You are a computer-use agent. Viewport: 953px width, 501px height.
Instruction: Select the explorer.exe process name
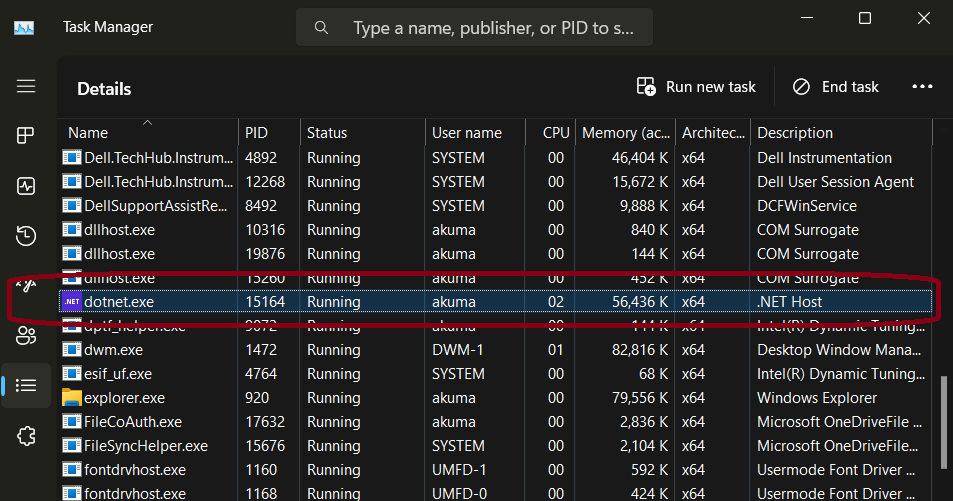pyautogui.click(x=125, y=398)
